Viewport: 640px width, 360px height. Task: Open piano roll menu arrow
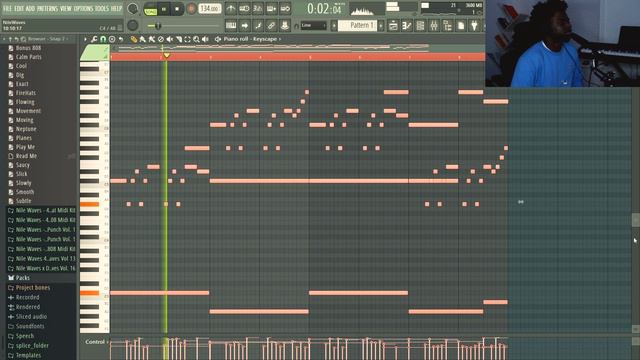[x=85, y=39]
